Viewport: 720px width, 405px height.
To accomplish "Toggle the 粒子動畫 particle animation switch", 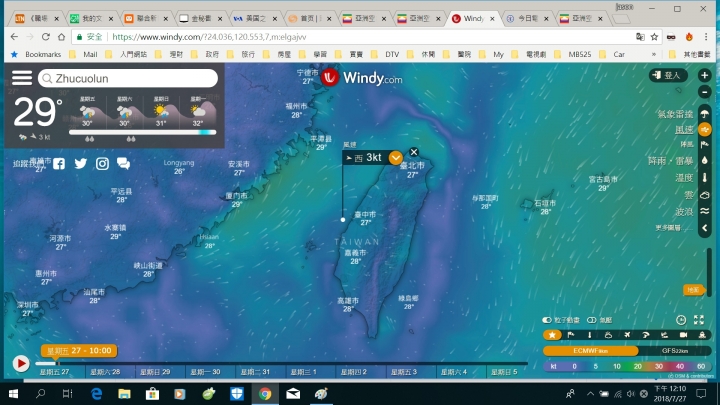I will click(547, 320).
